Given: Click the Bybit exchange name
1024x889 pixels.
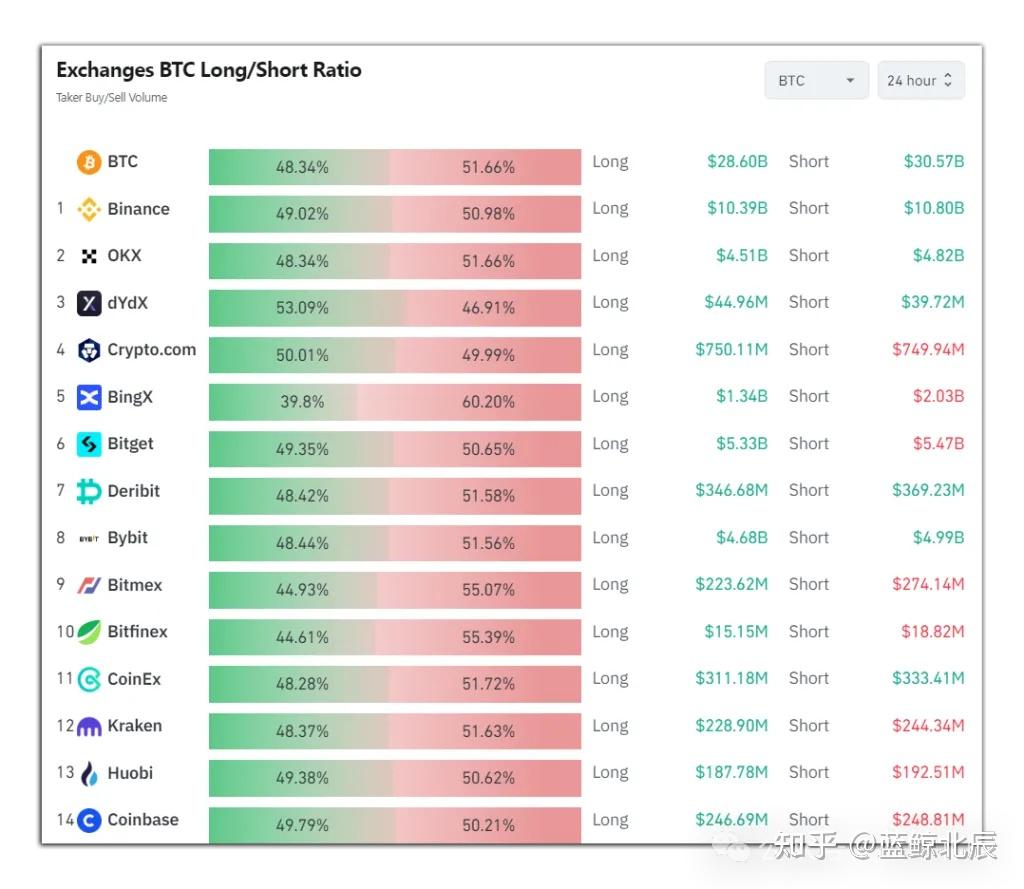Looking at the screenshot, I should (x=128, y=538).
